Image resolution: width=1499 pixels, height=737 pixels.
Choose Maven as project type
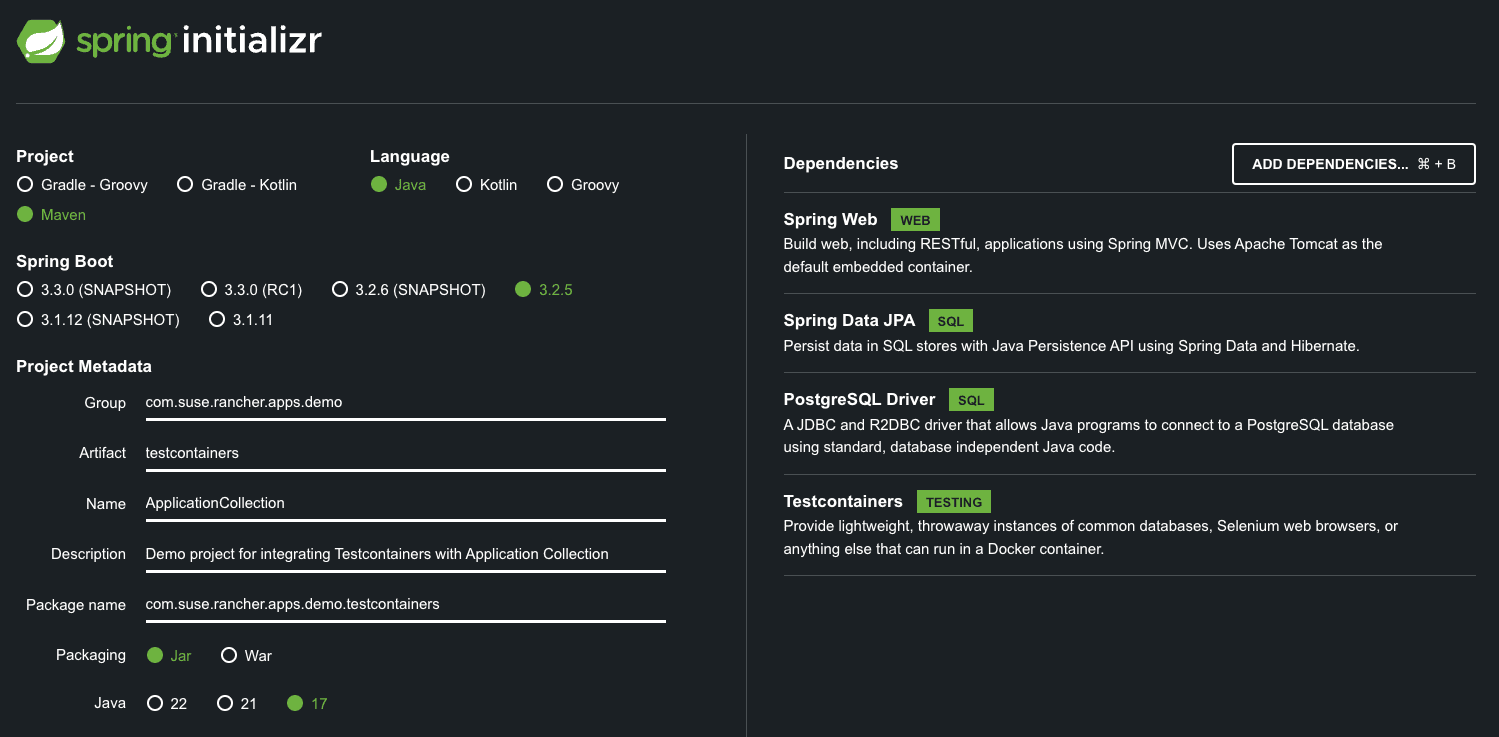[x=25, y=215]
